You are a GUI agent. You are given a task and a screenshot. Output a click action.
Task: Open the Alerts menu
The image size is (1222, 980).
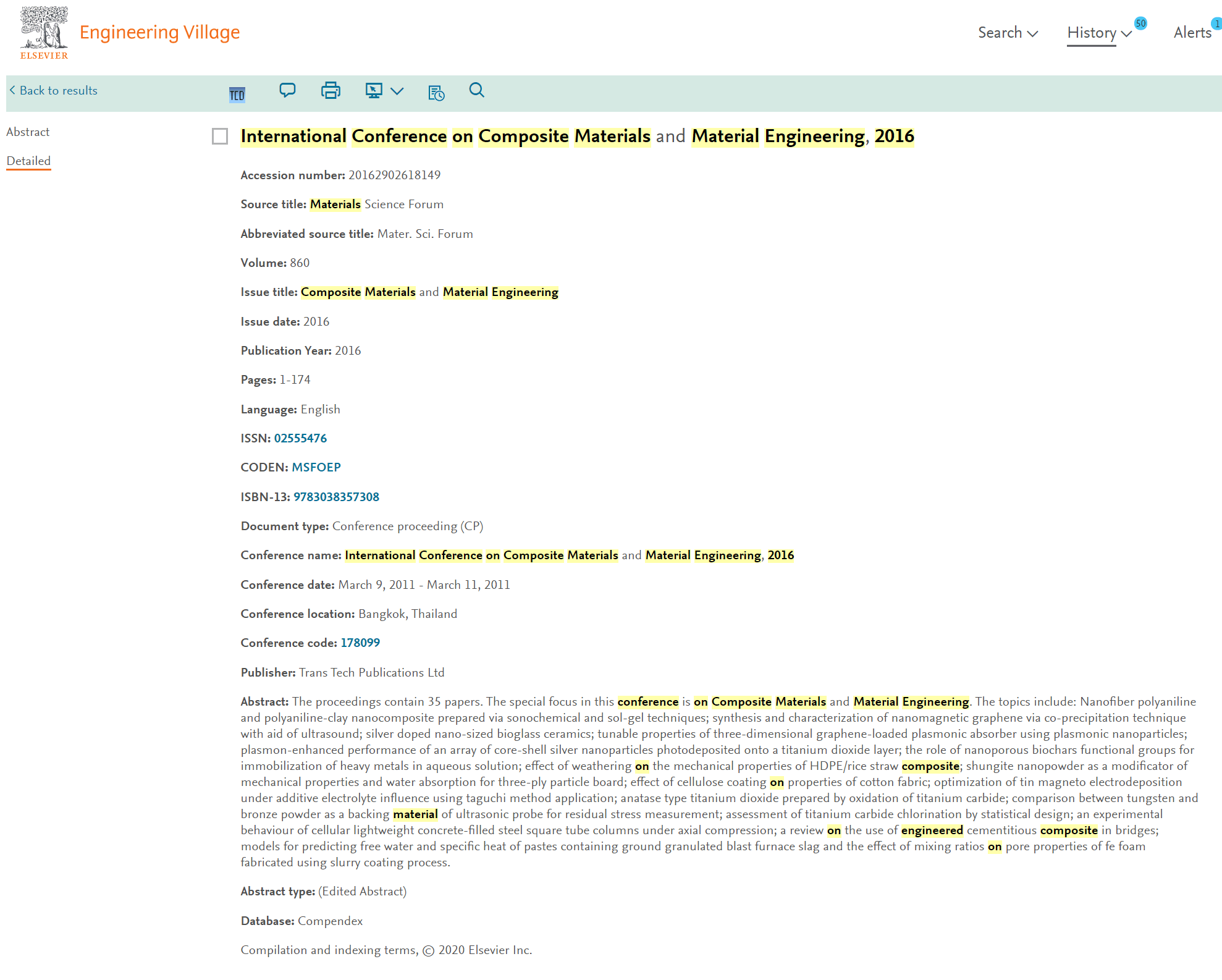[1192, 33]
